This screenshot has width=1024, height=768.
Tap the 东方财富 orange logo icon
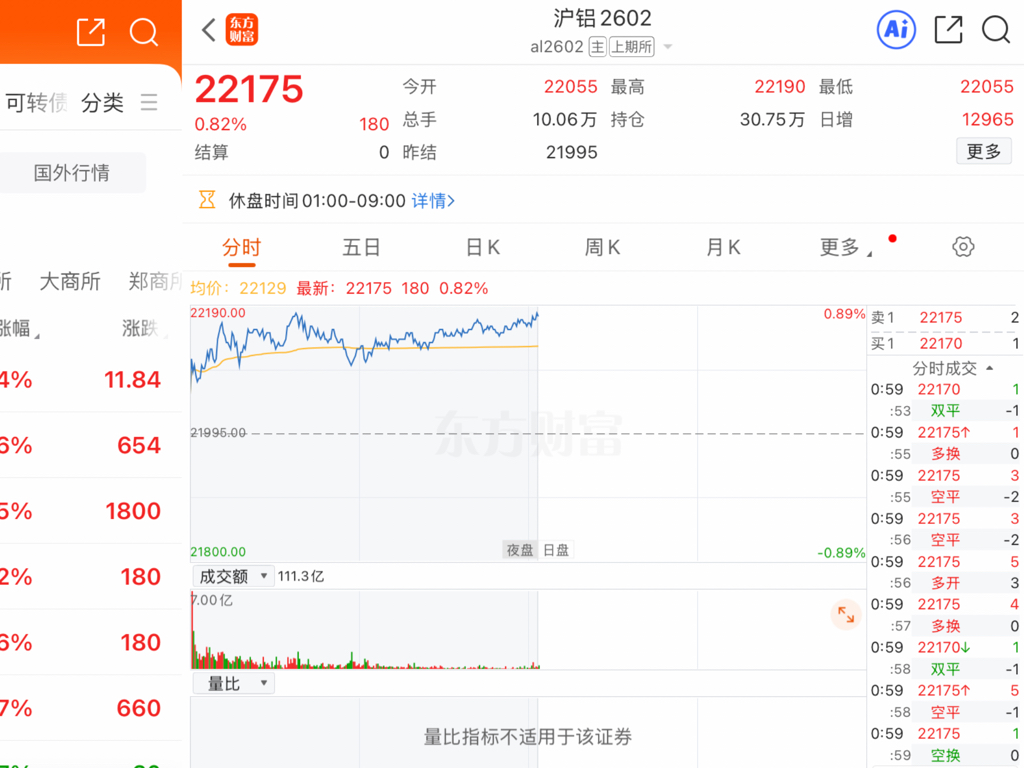242,30
